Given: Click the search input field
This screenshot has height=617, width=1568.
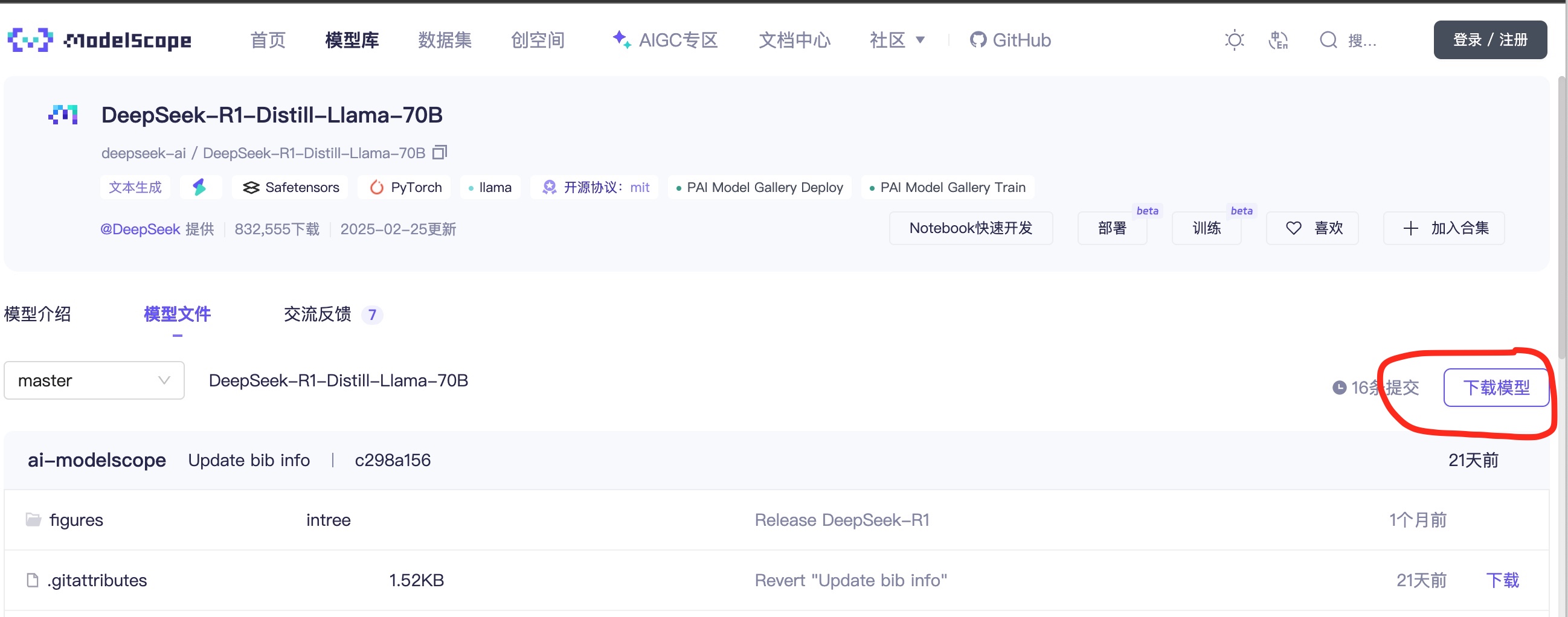Looking at the screenshot, I should (x=1362, y=40).
